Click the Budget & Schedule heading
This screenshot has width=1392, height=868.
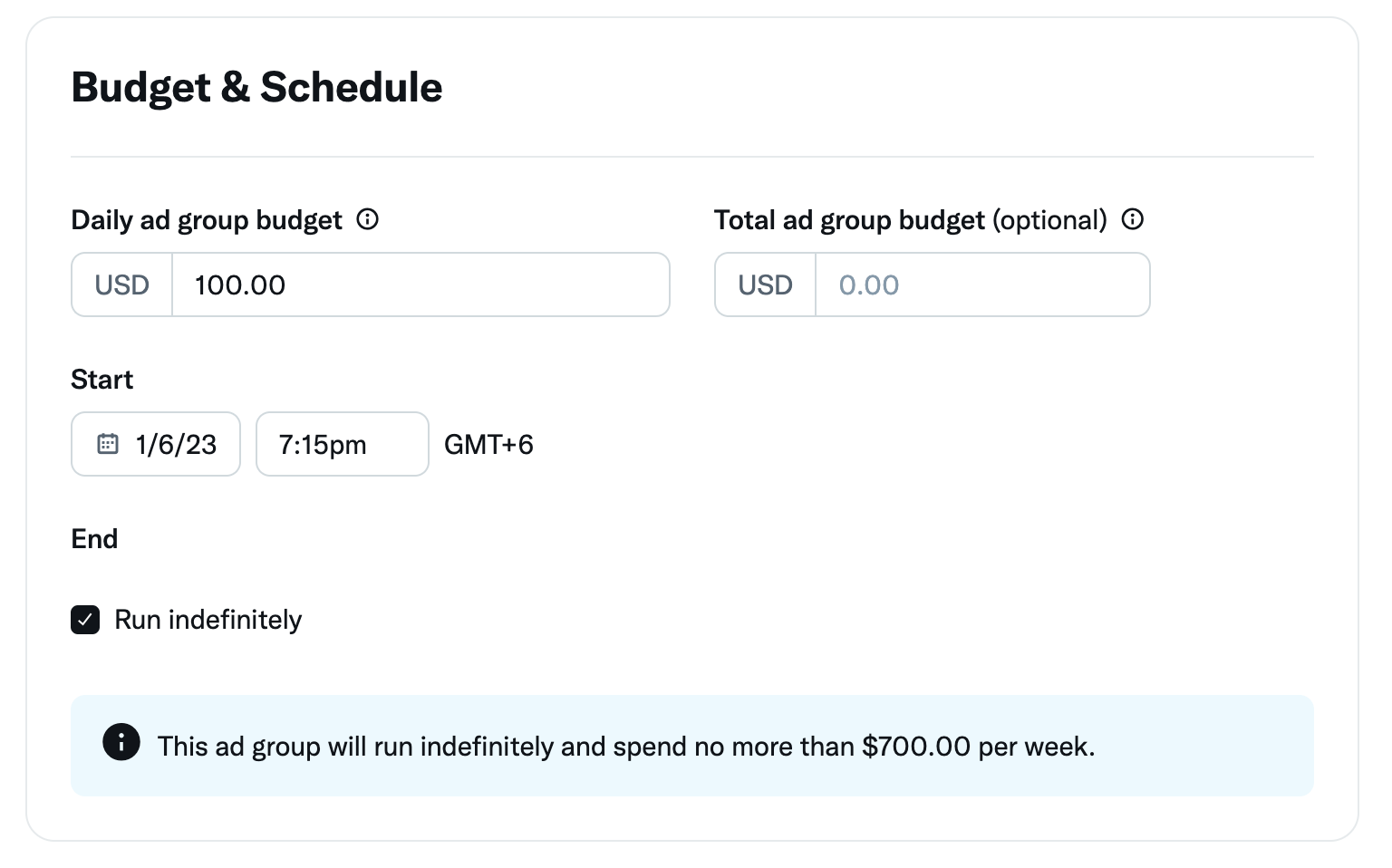coord(256,88)
